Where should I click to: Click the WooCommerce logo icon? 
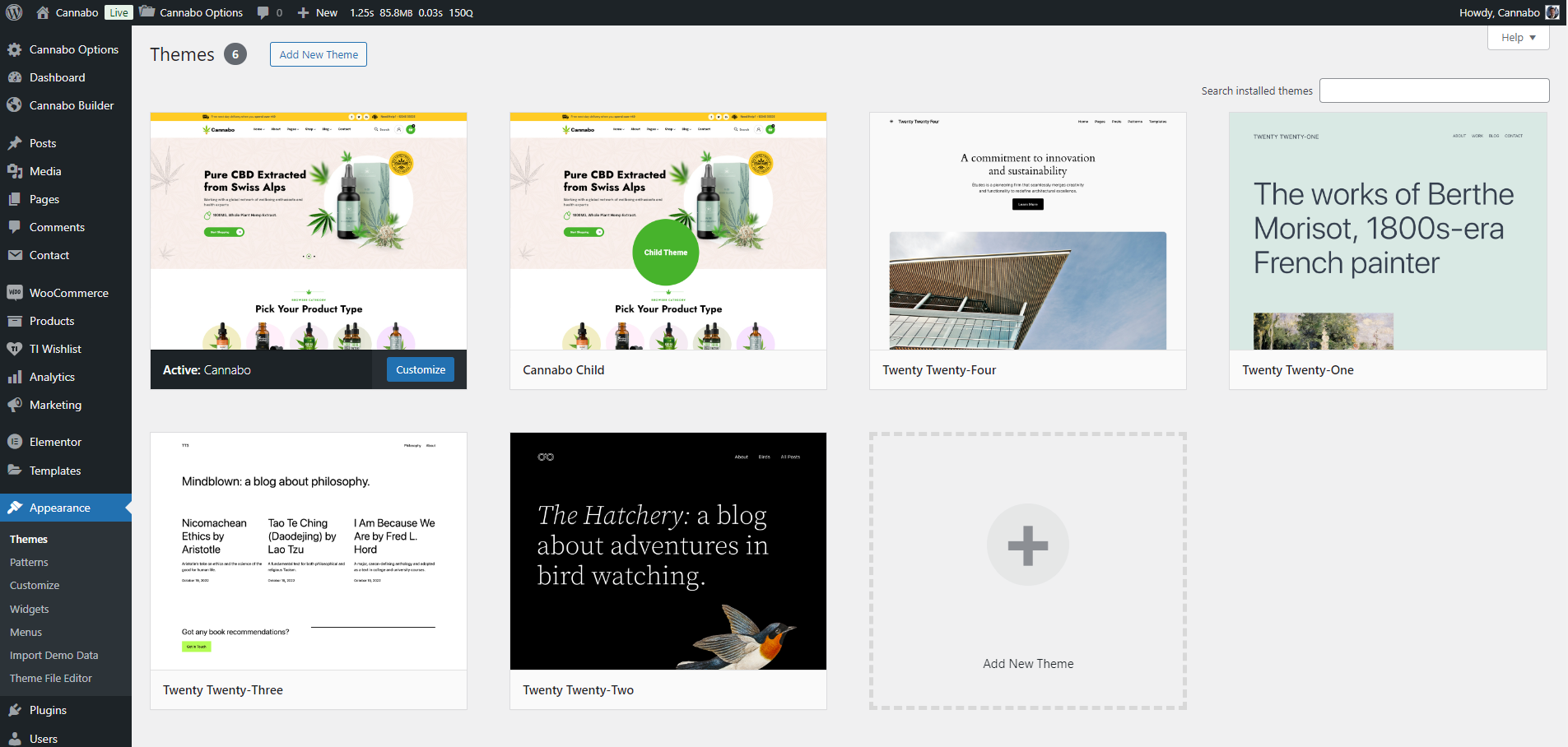pos(15,293)
